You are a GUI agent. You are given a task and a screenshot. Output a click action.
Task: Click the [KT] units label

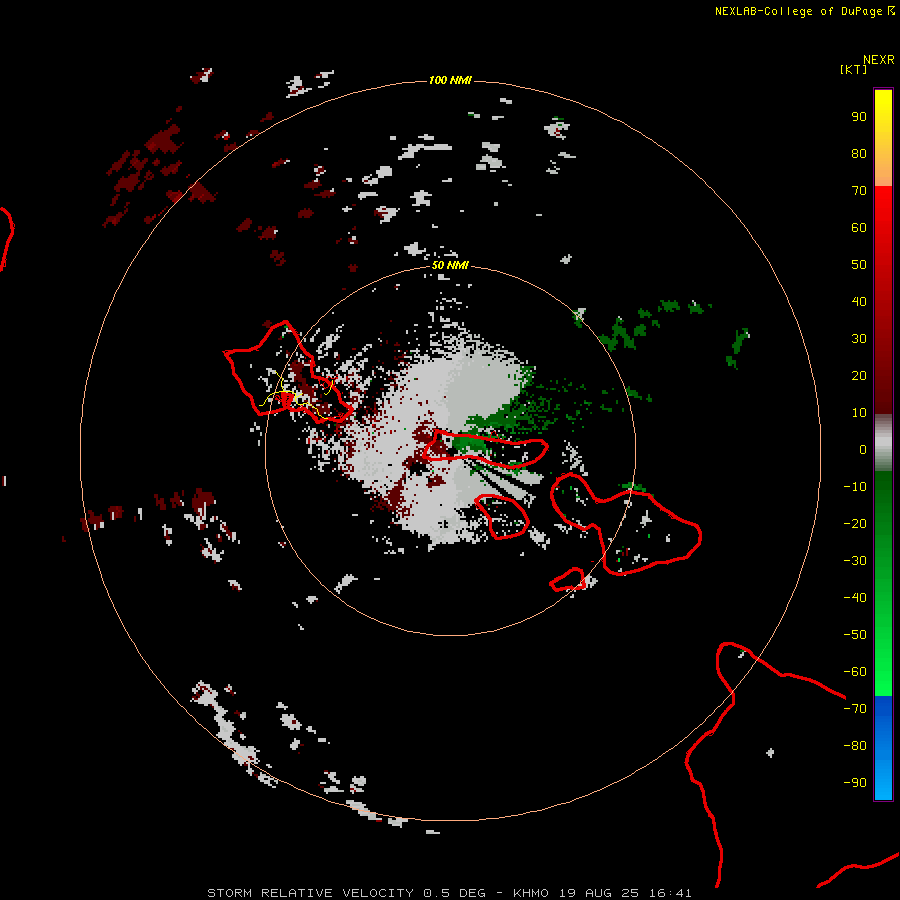coord(854,69)
